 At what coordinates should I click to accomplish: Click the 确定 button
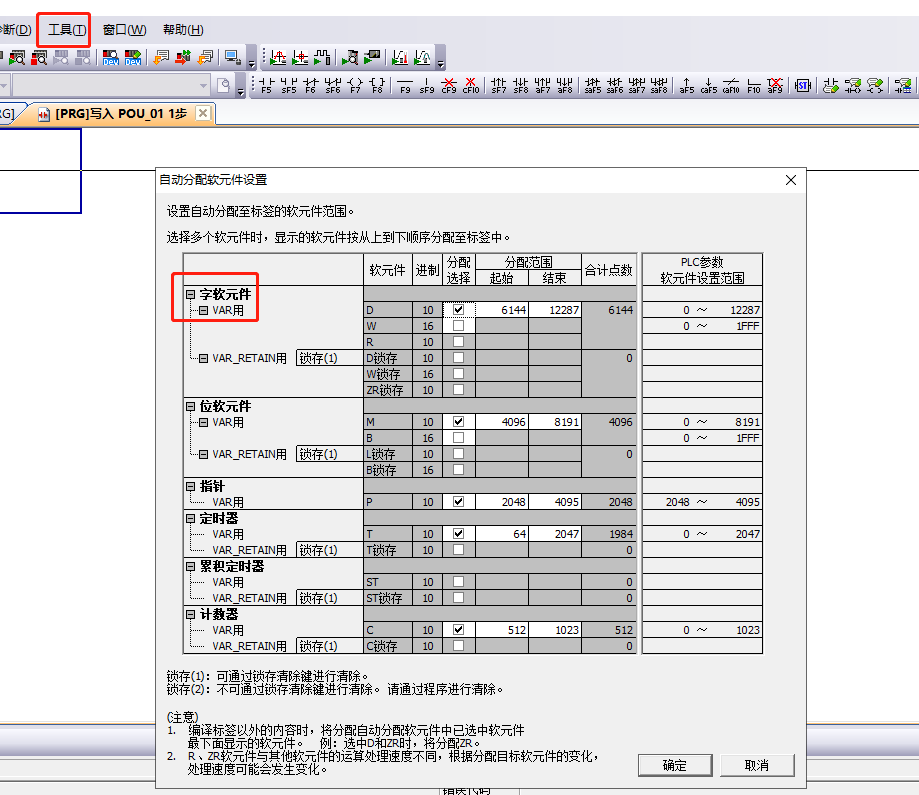675,765
